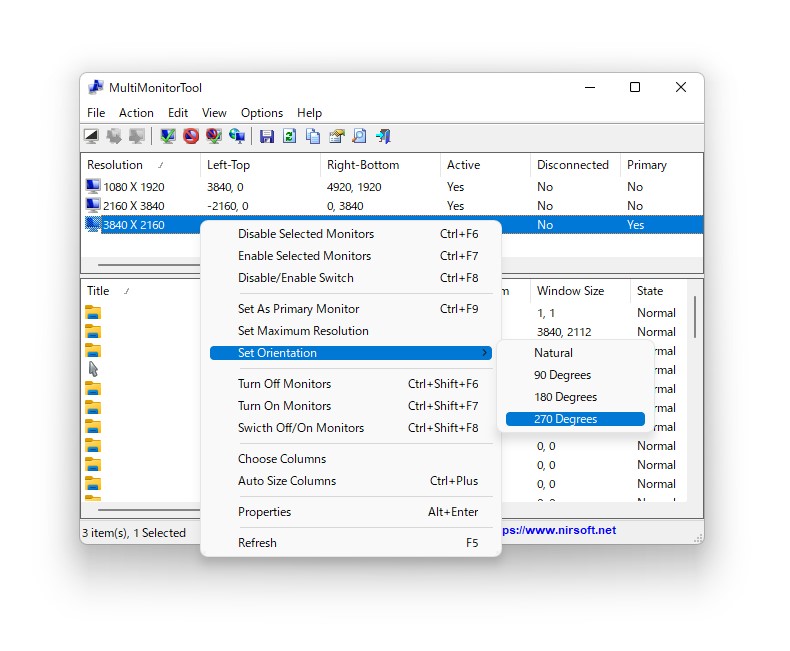This screenshot has height=651, width=790.
Task: Sort by the Right-Bottom column header
Action: [x=380, y=165]
